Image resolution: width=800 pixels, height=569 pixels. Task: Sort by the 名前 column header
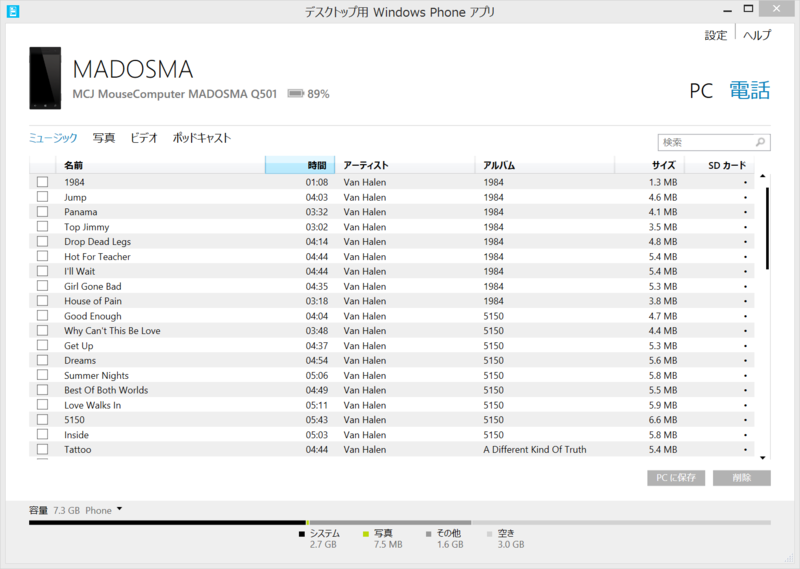pos(160,165)
